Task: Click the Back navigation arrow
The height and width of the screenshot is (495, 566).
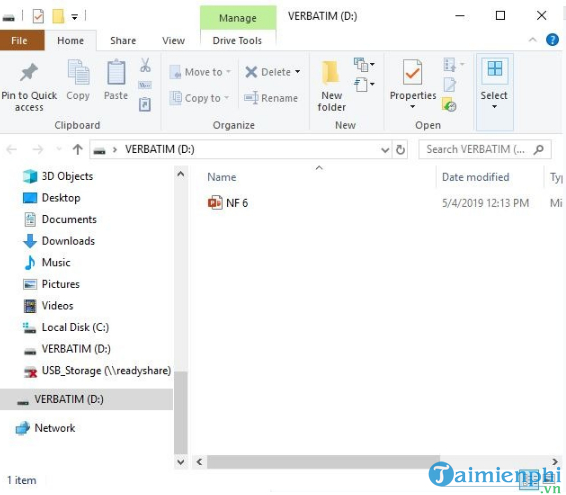Action: point(12,149)
